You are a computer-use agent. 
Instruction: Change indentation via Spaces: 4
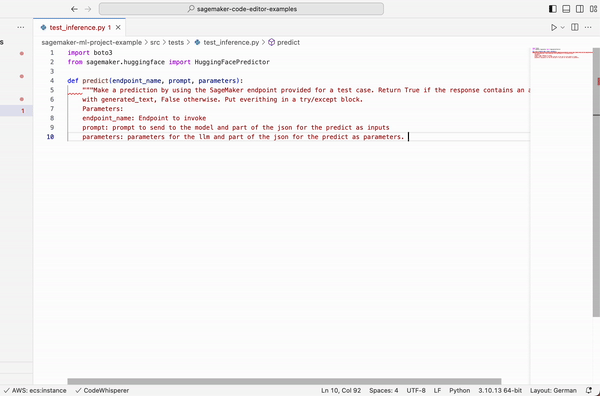383,391
